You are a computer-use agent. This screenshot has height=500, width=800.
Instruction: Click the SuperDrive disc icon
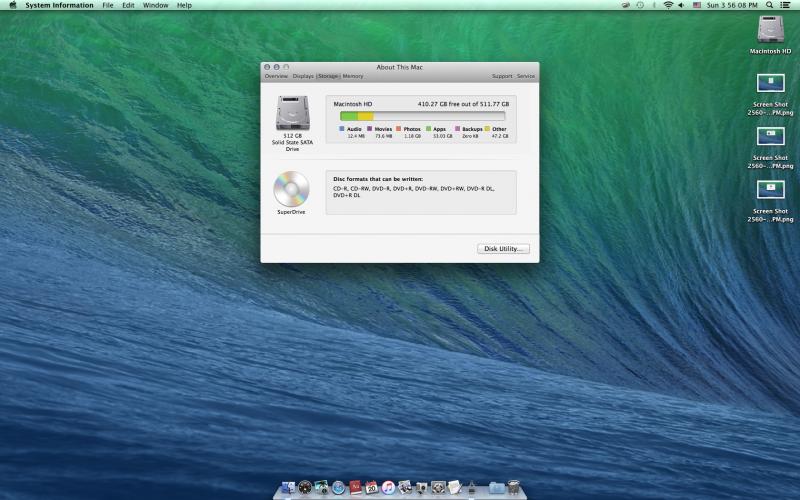pos(291,189)
